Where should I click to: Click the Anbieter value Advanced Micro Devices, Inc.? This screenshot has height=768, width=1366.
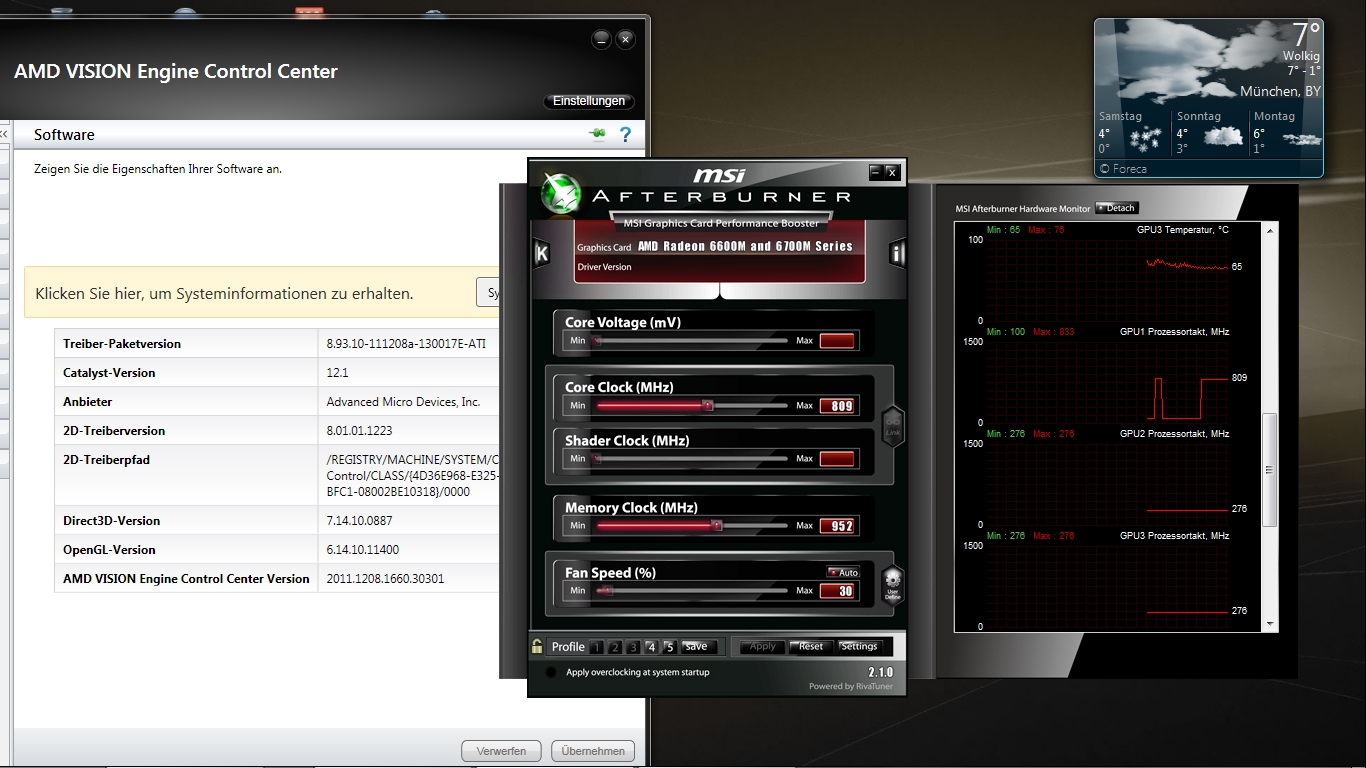[x=403, y=401]
